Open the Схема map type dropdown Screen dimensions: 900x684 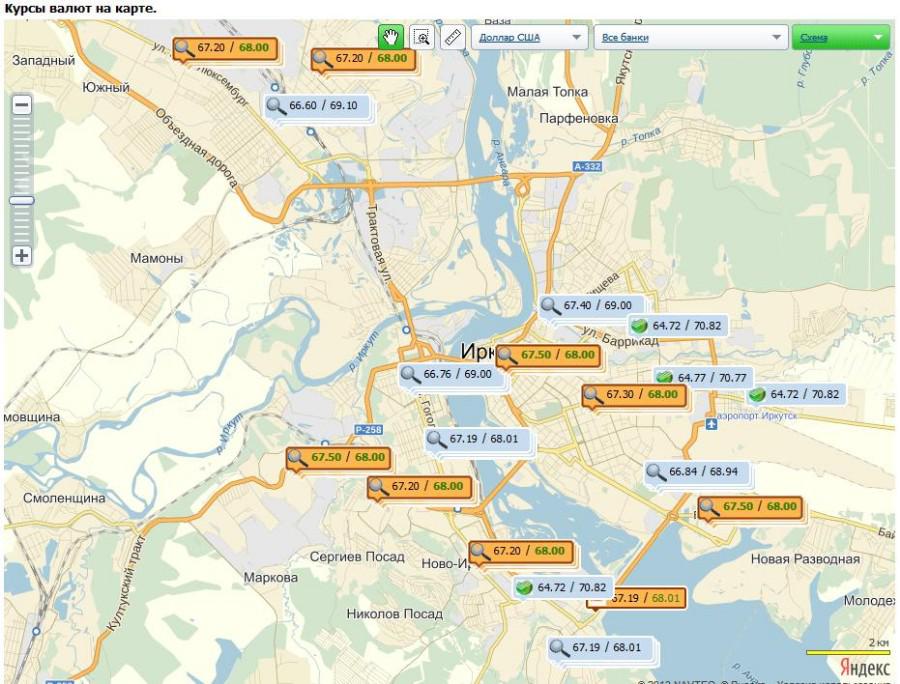tap(840, 37)
